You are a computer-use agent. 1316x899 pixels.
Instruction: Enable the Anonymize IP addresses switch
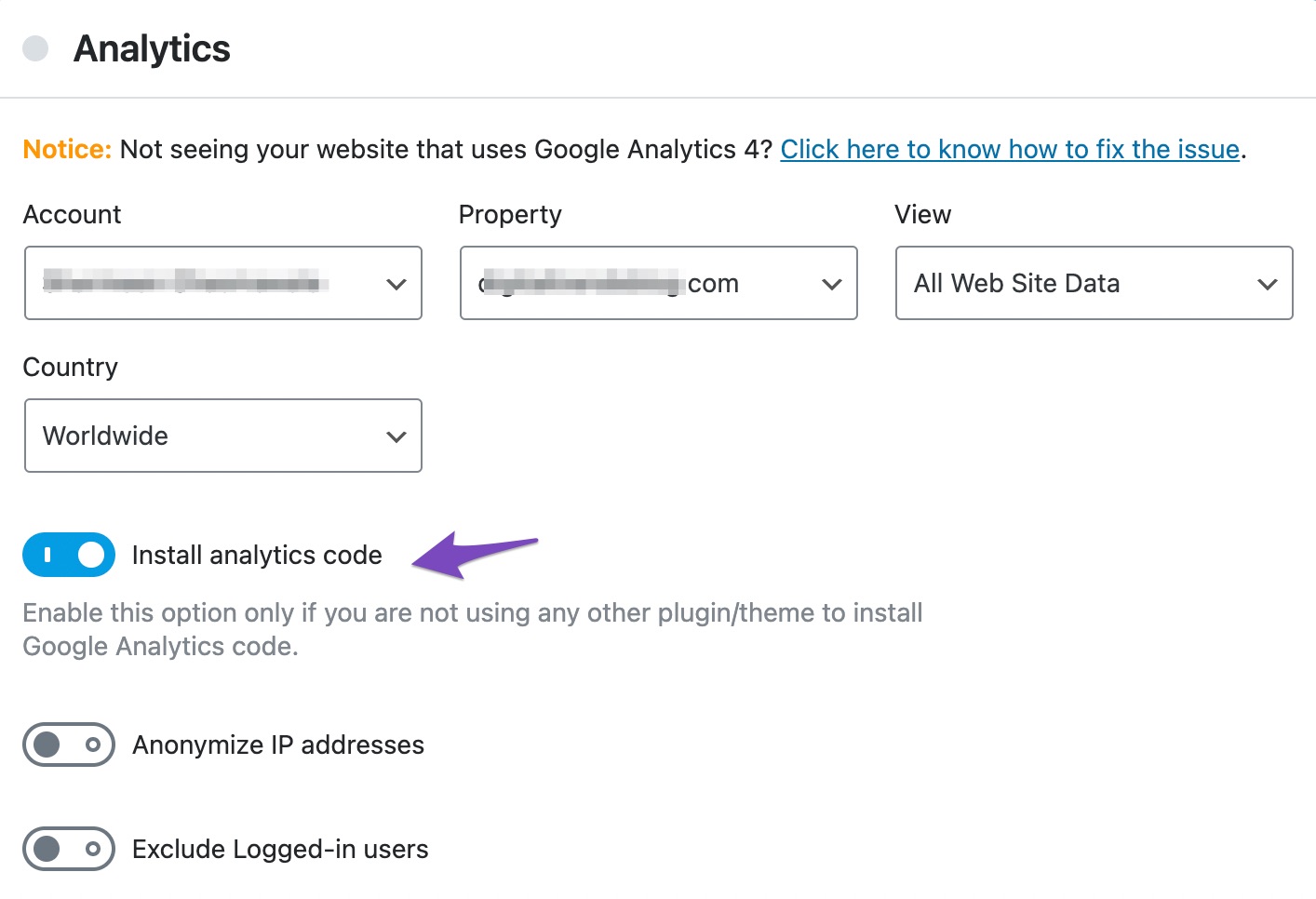(x=69, y=745)
